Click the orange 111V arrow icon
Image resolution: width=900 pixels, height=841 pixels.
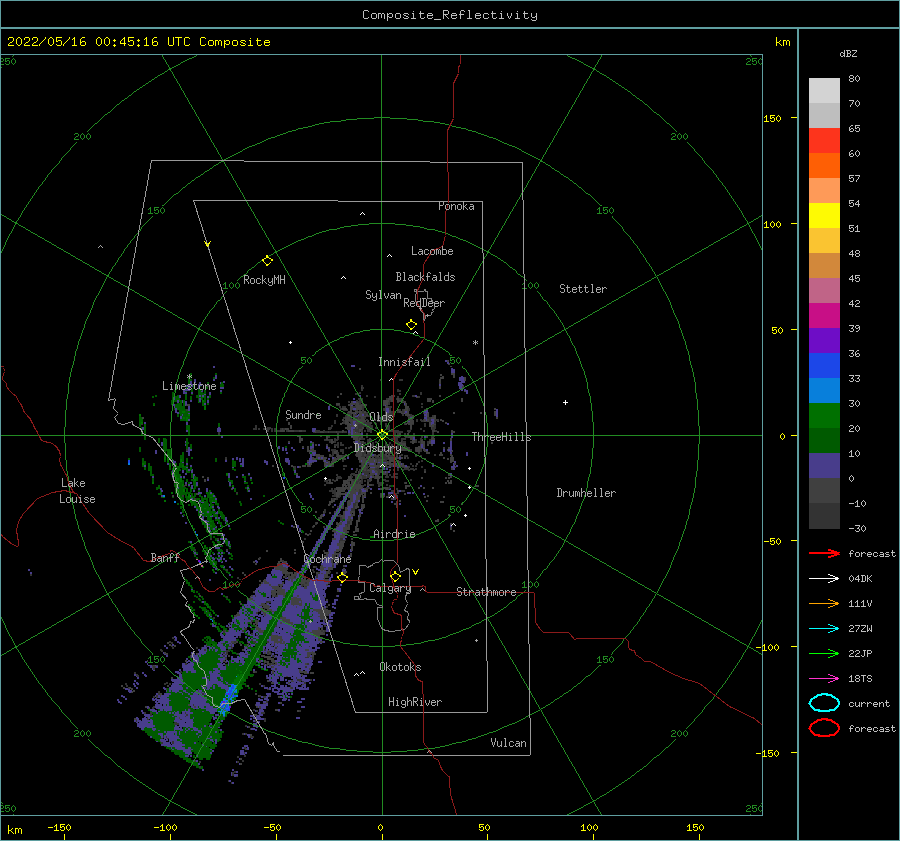pyautogui.click(x=824, y=603)
